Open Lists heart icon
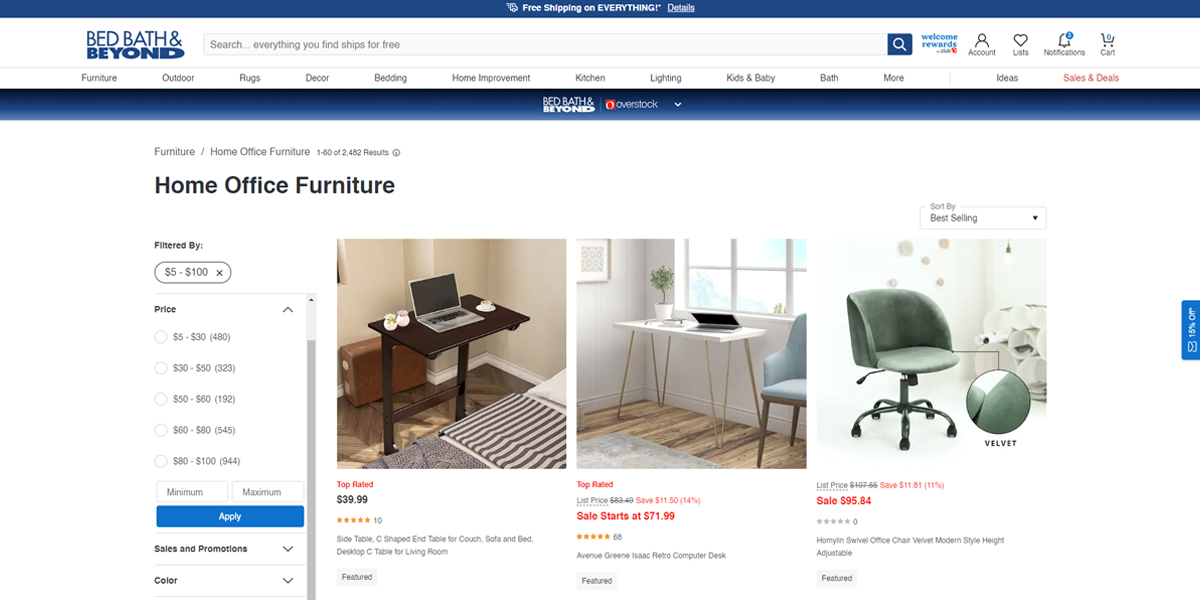This screenshot has width=1200, height=600. coord(1020,44)
